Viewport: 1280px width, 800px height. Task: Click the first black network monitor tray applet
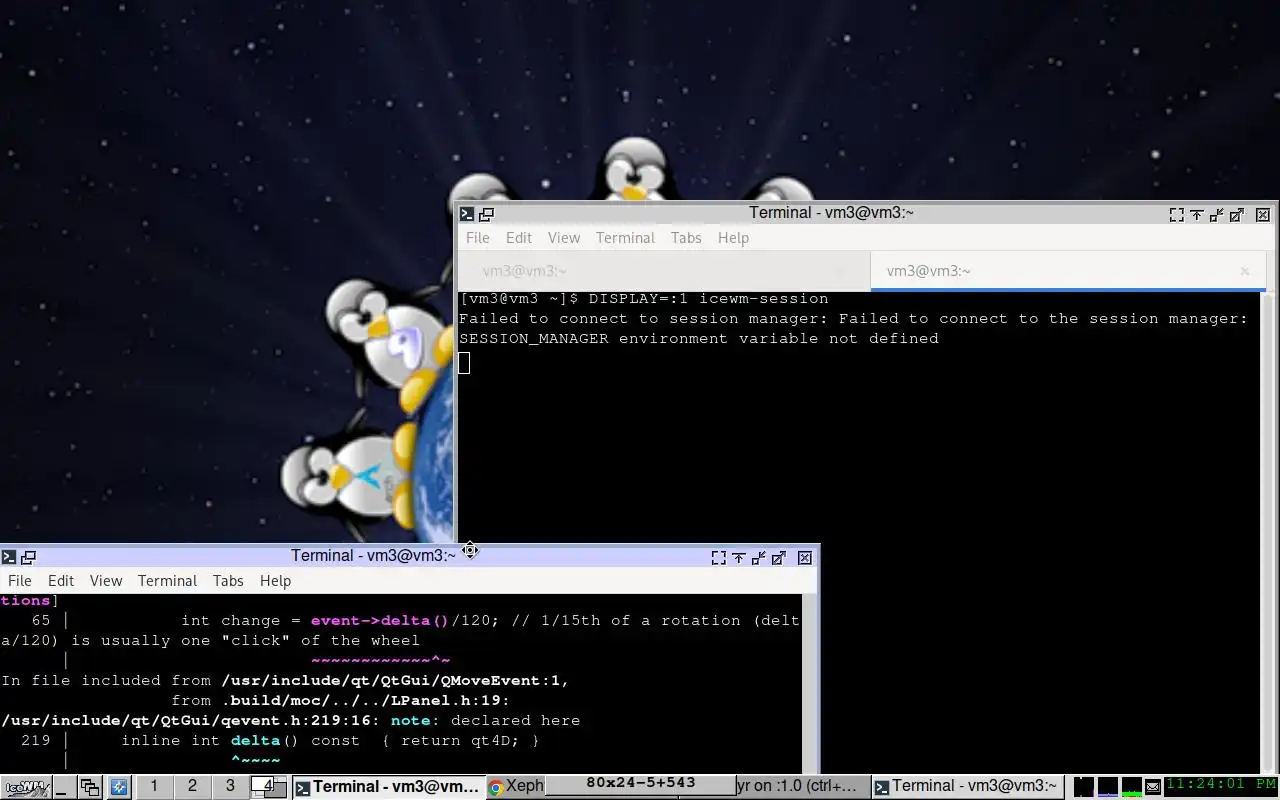tap(1083, 787)
